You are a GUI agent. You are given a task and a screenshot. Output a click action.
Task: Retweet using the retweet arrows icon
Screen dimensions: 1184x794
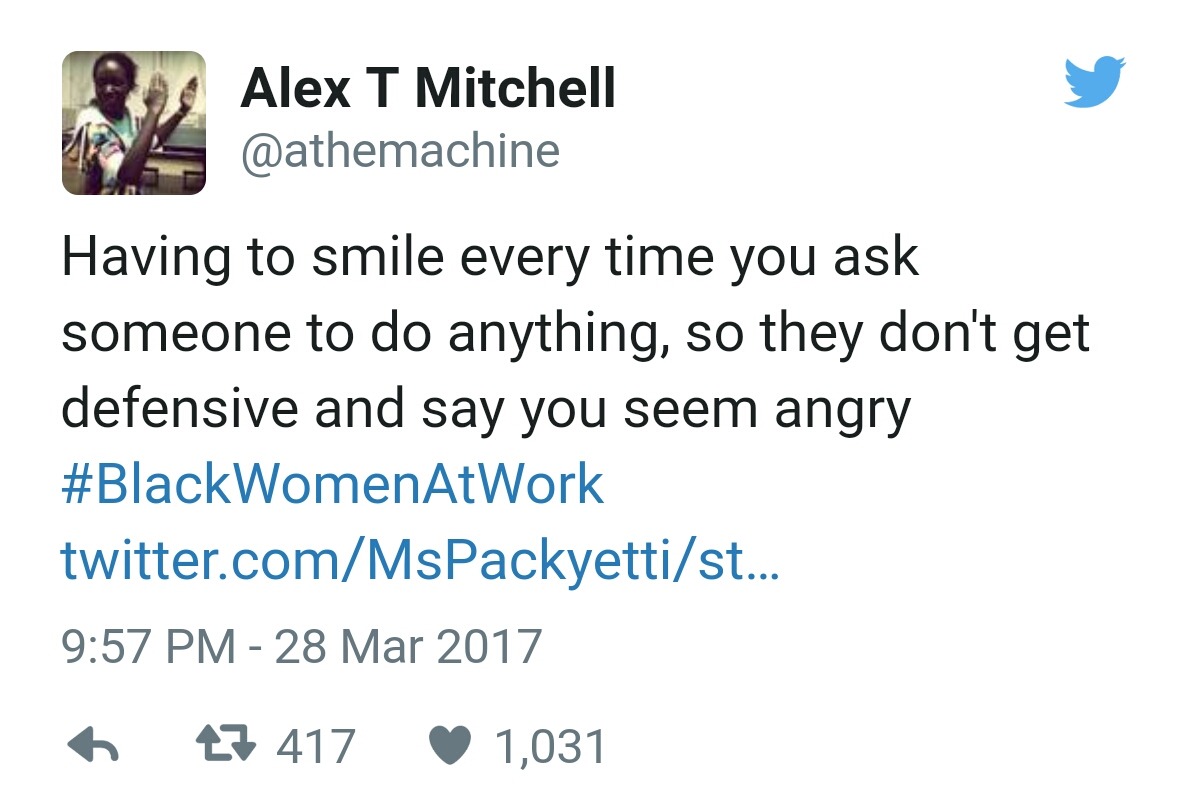[x=224, y=746]
